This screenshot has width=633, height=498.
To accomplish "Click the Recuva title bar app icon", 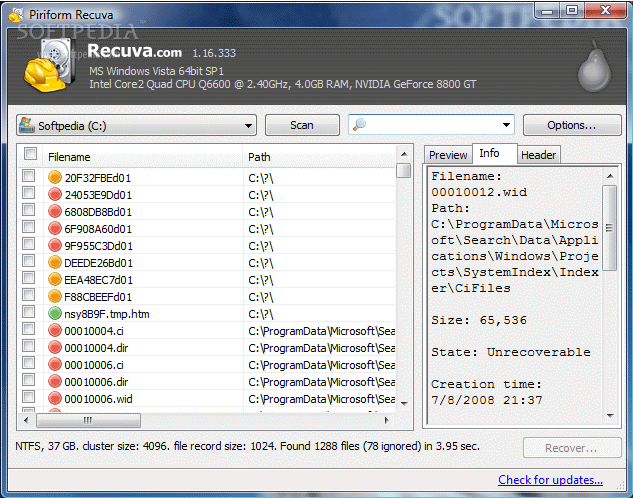I will pyautogui.click(x=16, y=15).
